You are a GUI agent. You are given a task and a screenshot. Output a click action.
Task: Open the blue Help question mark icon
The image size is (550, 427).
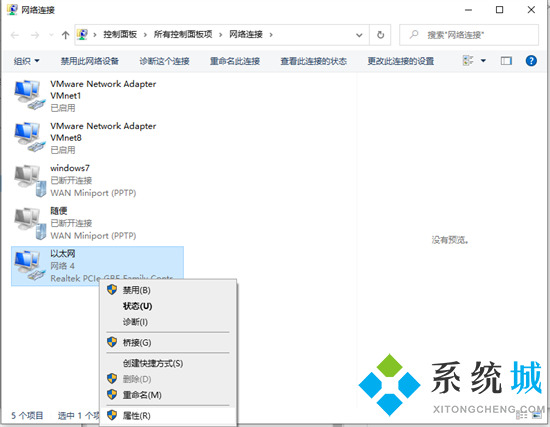click(x=531, y=61)
